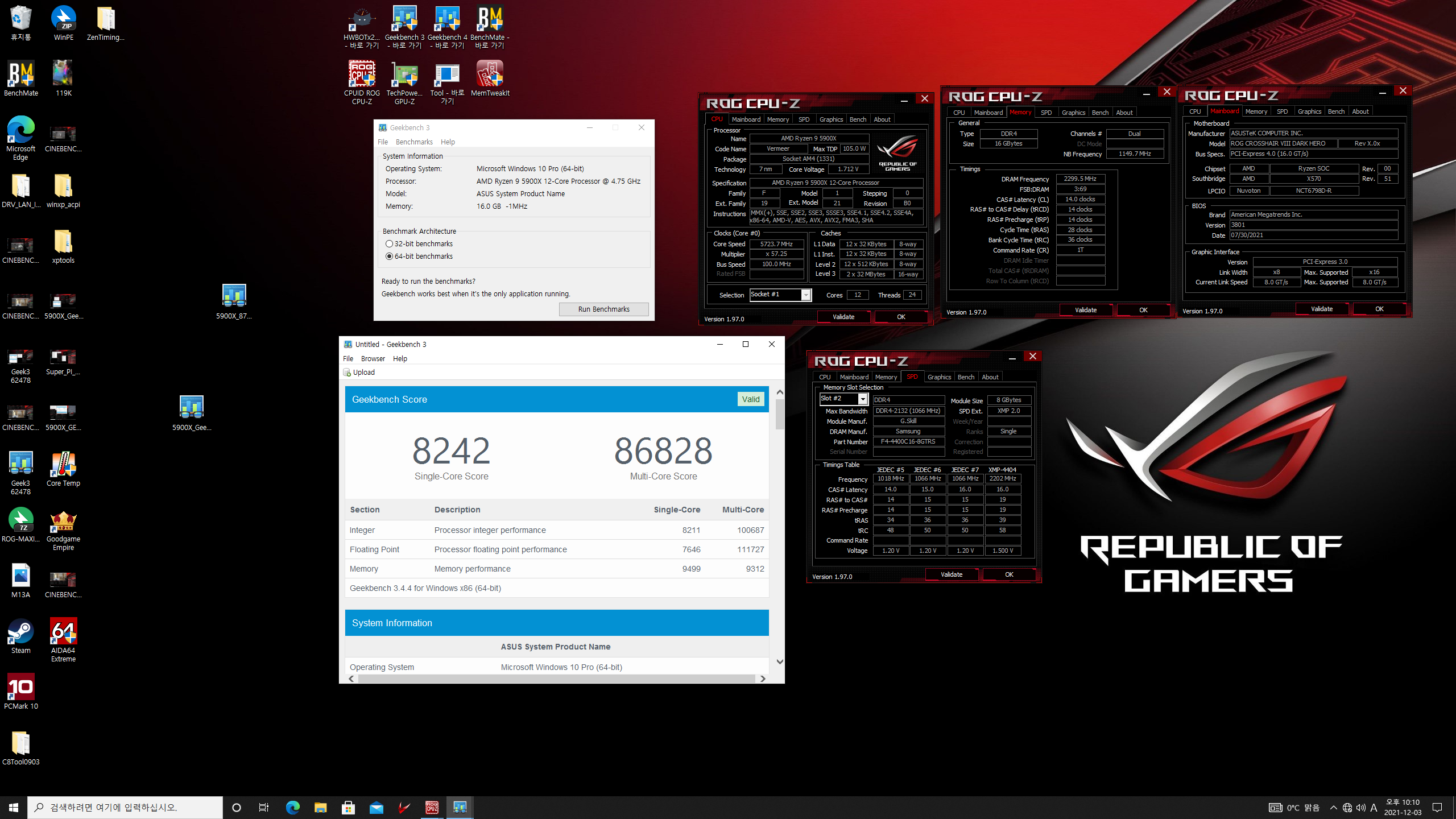The width and height of the screenshot is (1456, 819).
Task: Open File Explorer from the taskbar
Action: coord(321,807)
